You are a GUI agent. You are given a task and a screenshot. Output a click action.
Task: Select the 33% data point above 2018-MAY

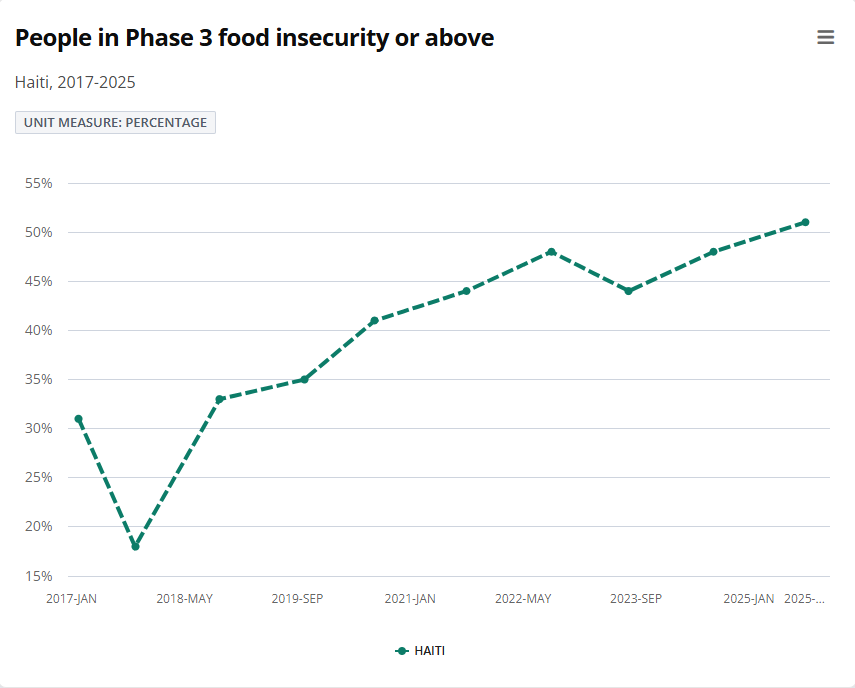point(219,399)
